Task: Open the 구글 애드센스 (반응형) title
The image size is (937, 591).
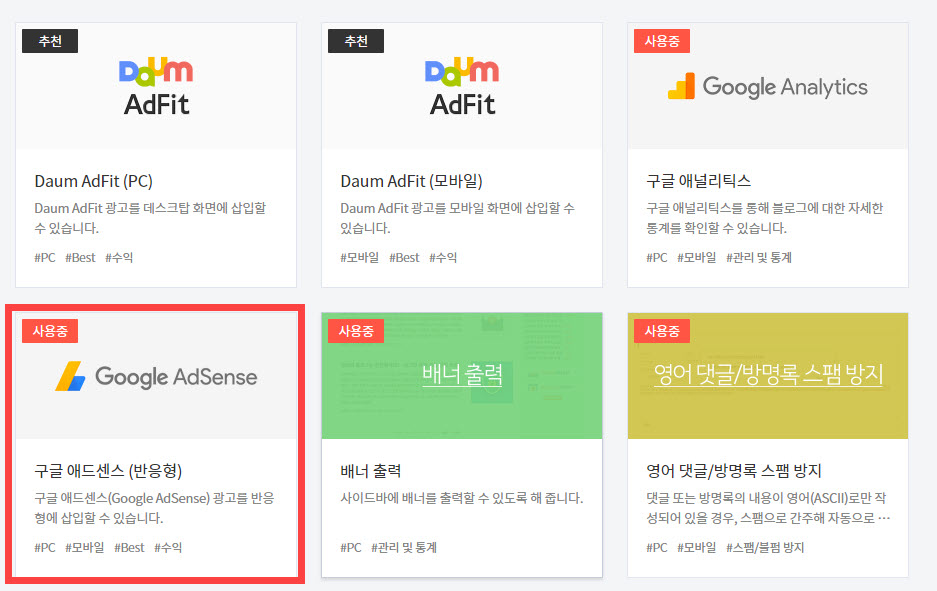Action: 108,471
